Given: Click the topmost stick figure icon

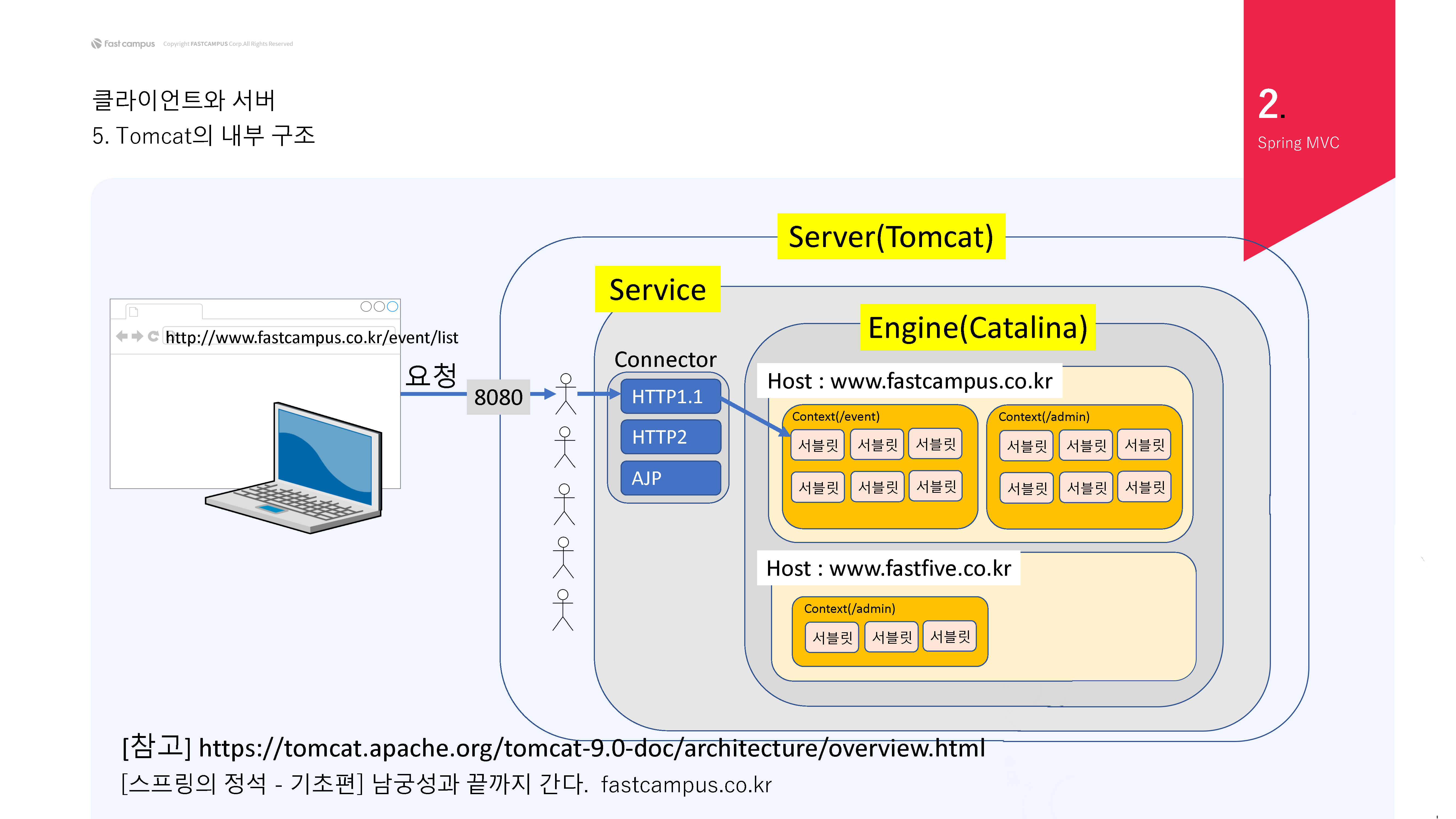Looking at the screenshot, I should 565,394.
